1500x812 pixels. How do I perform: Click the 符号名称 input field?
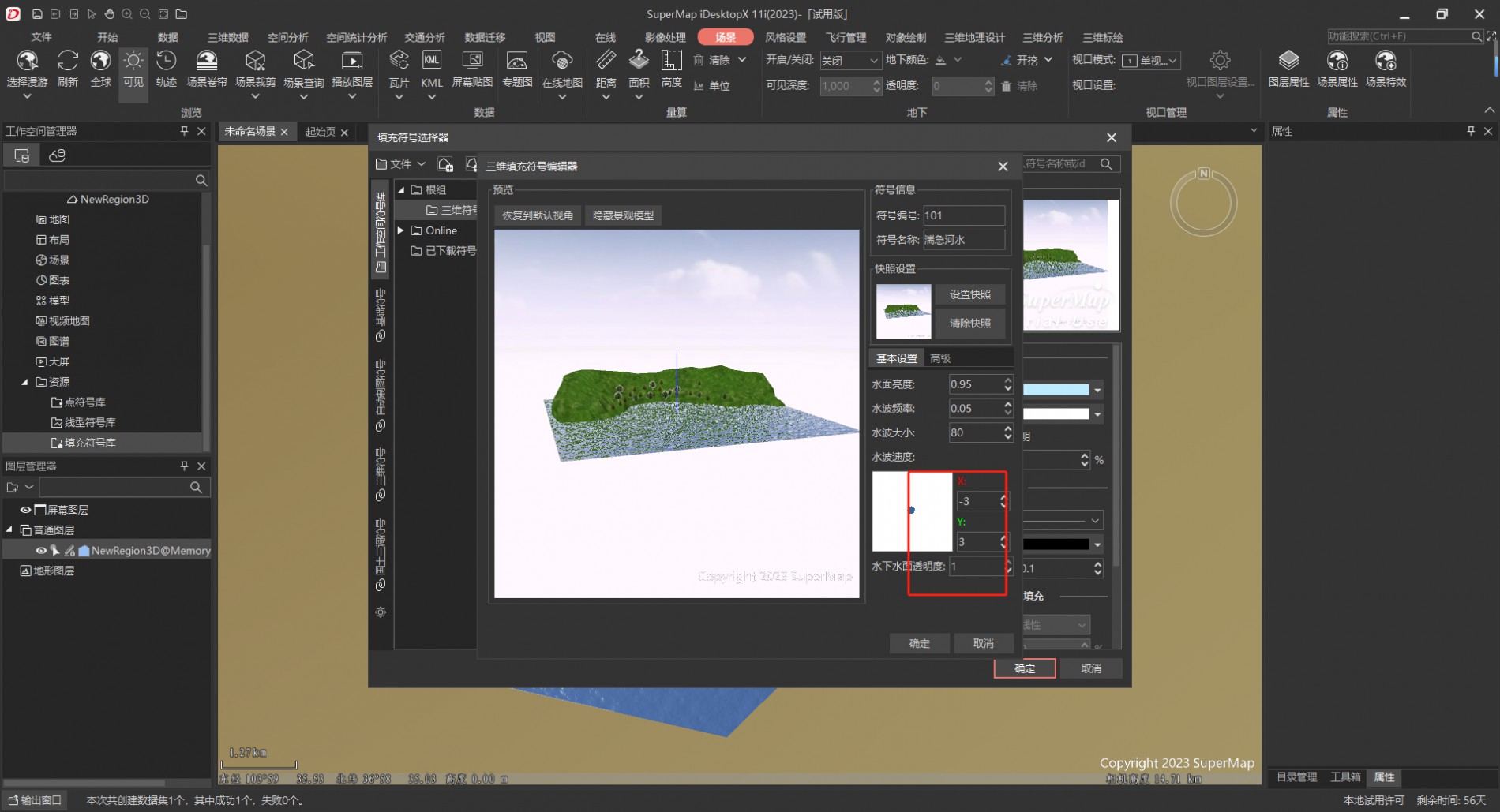tap(963, 240)
